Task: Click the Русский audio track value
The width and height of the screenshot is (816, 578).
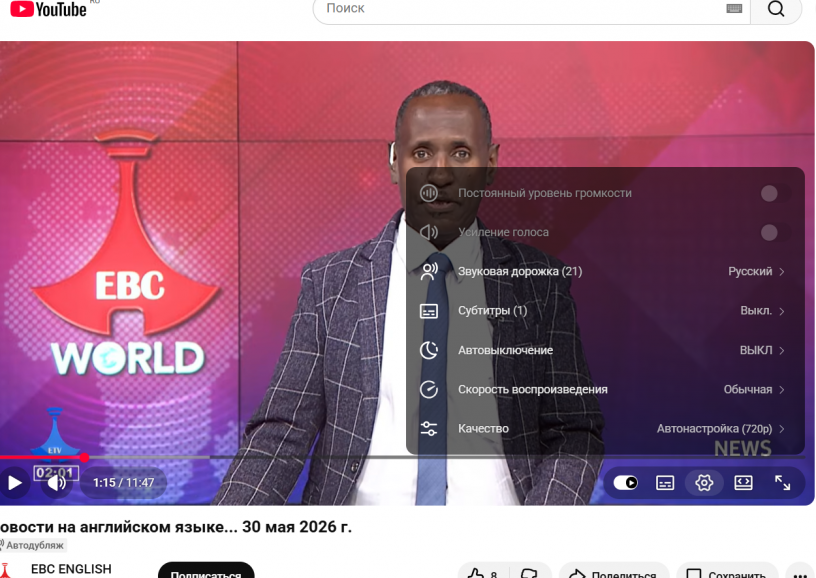Action: tap(750, 272)
